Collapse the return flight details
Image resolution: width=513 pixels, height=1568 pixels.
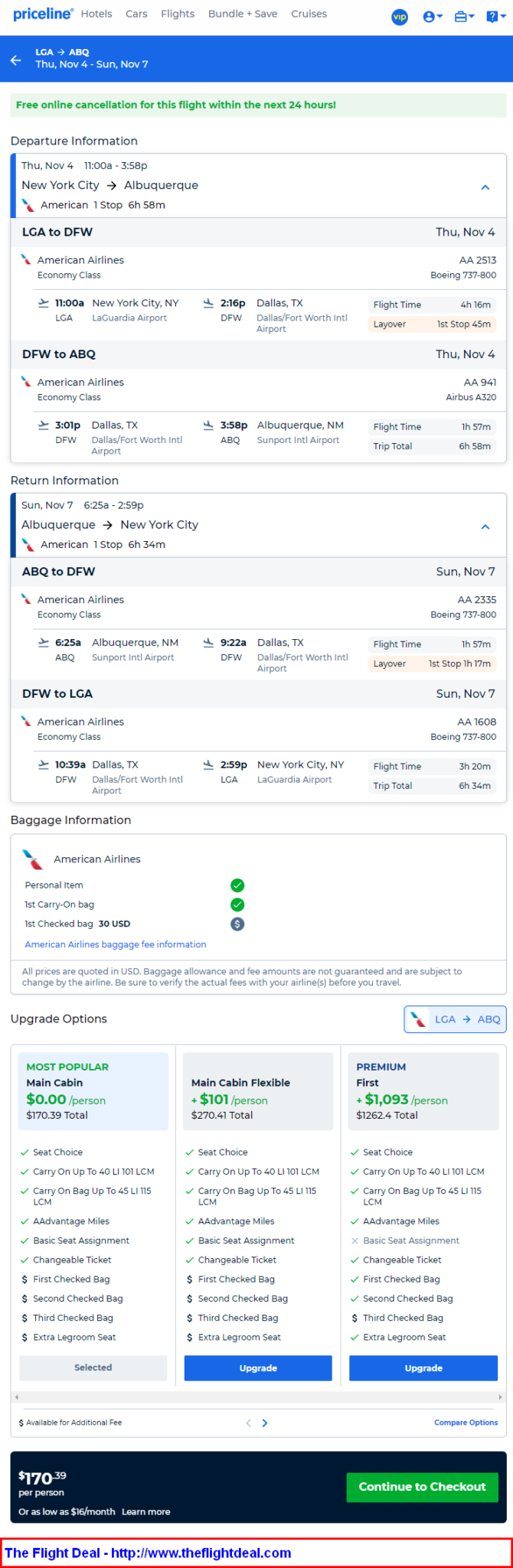click(485, 526)
